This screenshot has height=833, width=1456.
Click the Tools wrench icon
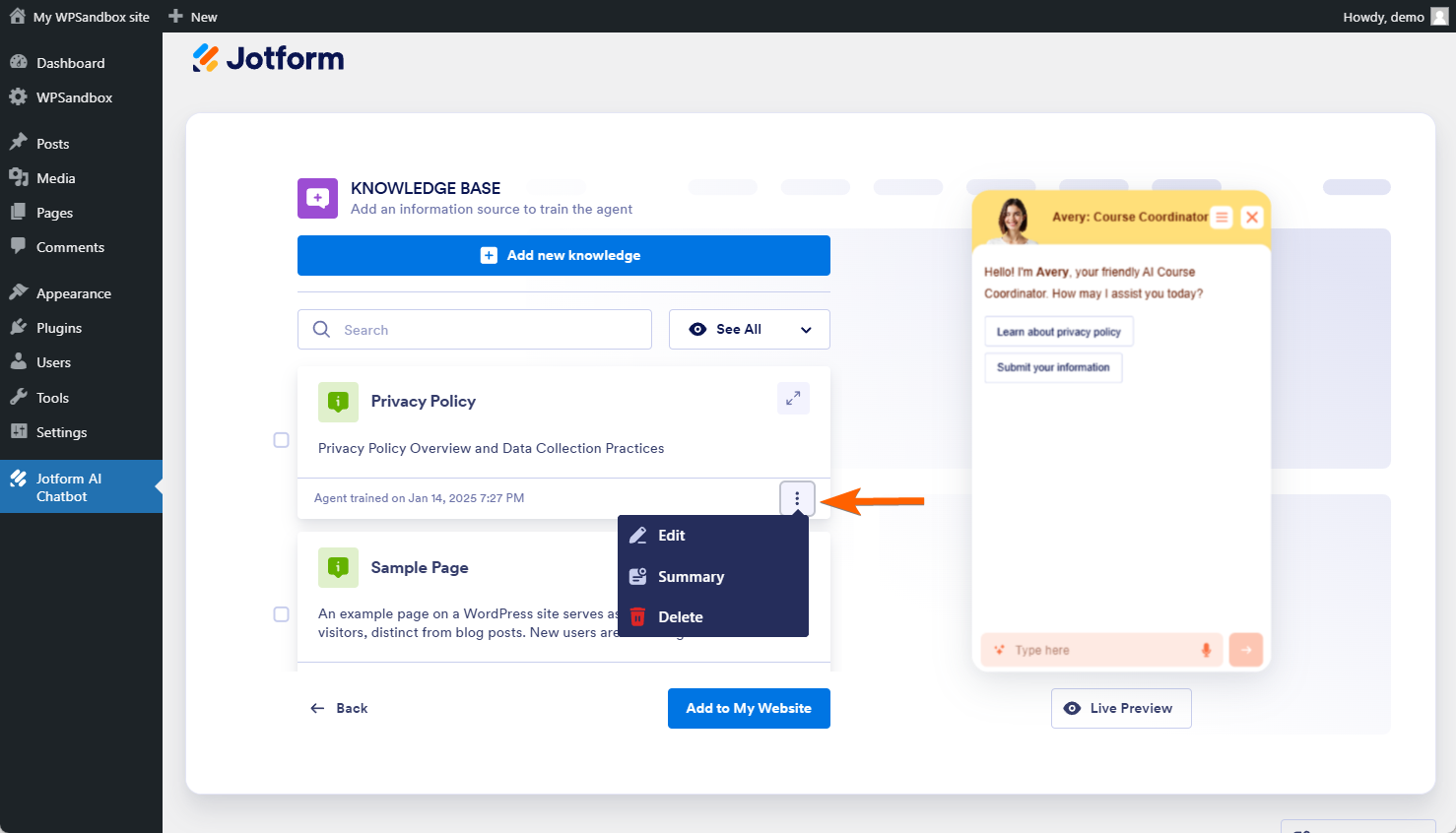tap(19, 397)
